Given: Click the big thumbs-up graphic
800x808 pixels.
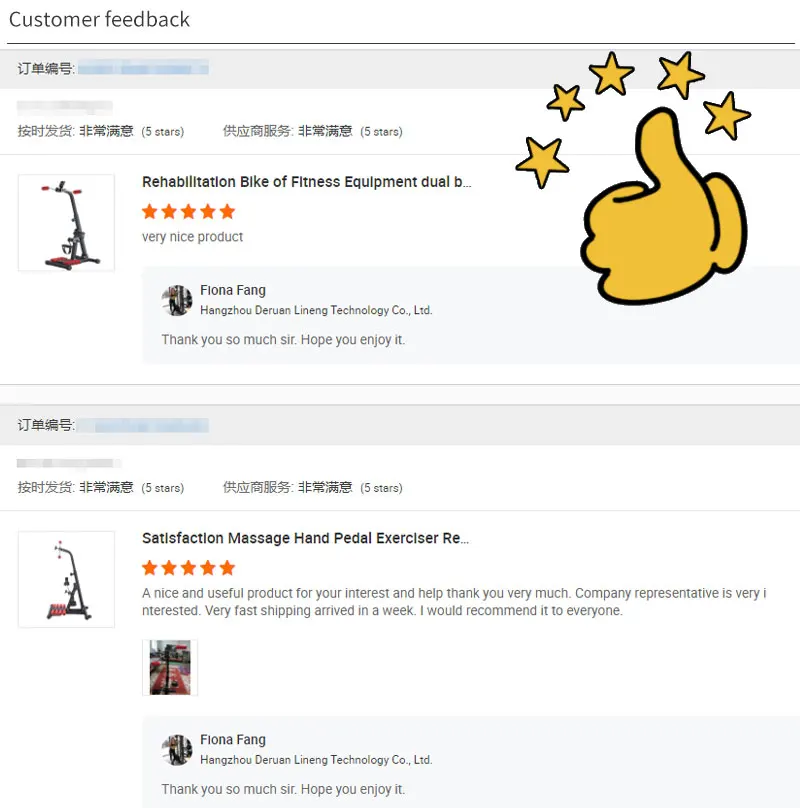Looking at the screenshot, I should 664,206.
